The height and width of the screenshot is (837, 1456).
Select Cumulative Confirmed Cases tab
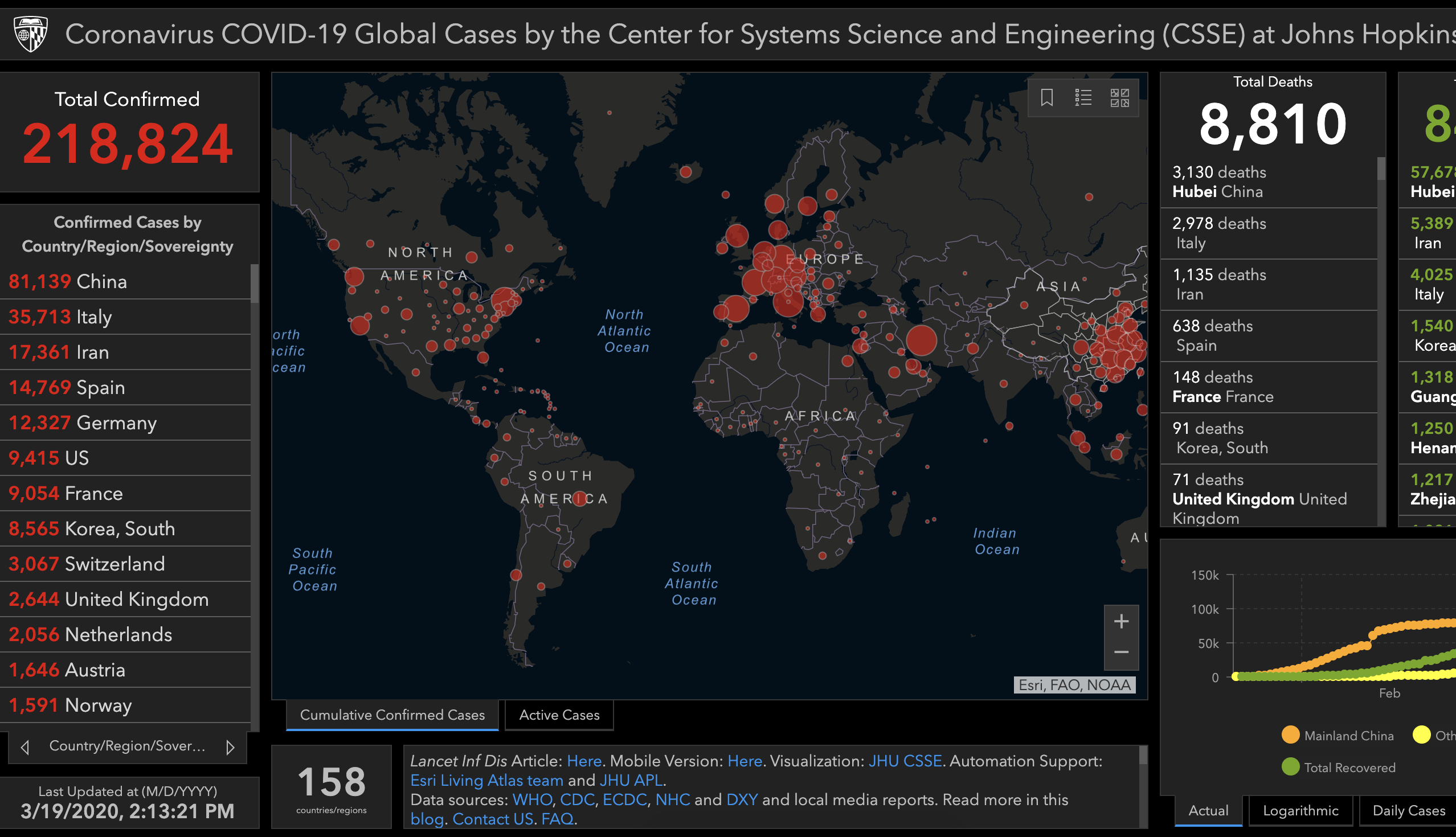tap(392, 715)
